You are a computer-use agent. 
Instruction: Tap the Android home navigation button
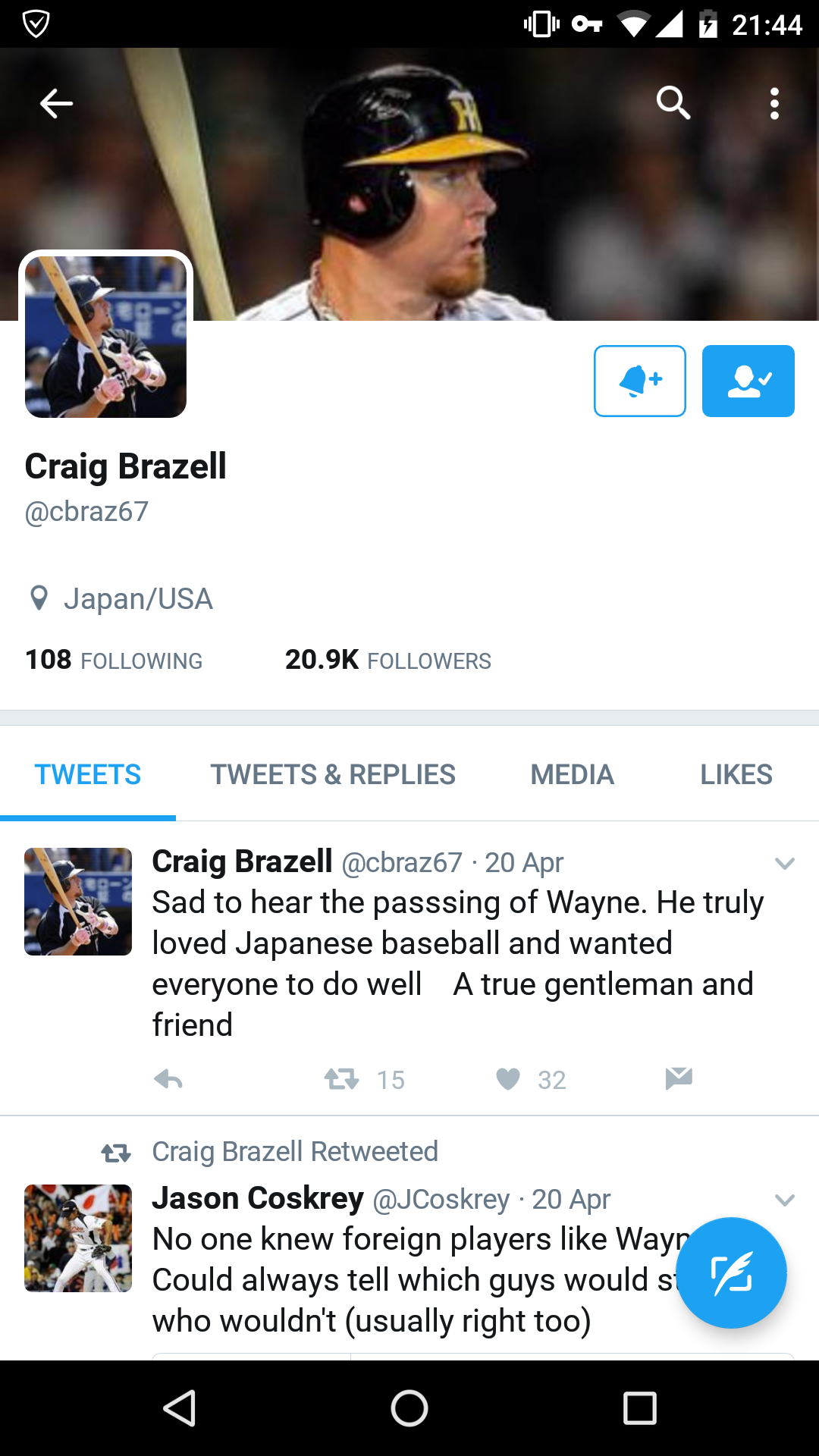click(x=409, y=1409)
